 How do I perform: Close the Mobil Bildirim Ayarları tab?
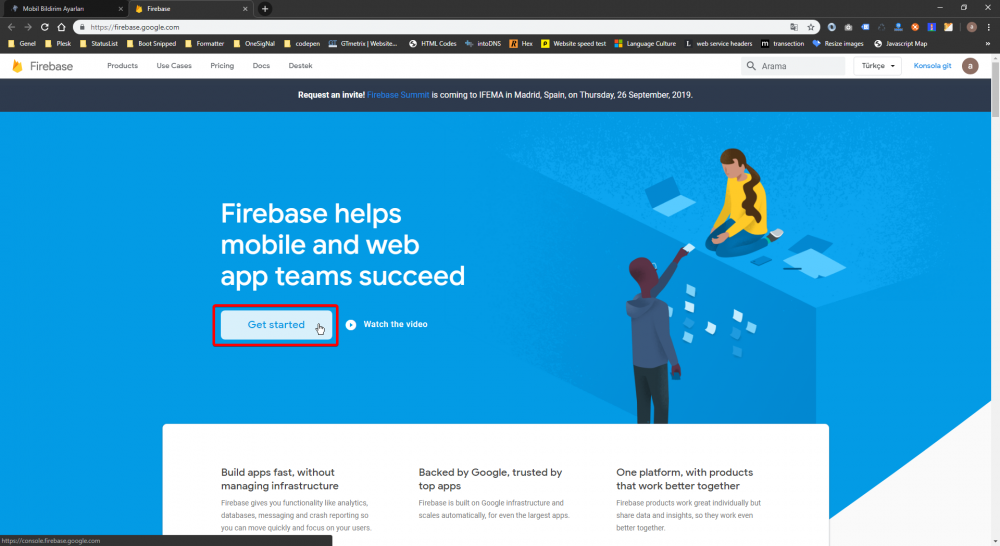coord(121,9)
